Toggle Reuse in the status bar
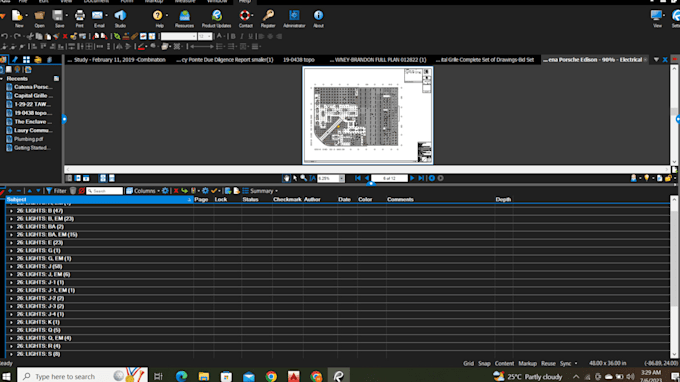This screenshot has width=680, height=382. pyautogui.click(x=548, y=363)
